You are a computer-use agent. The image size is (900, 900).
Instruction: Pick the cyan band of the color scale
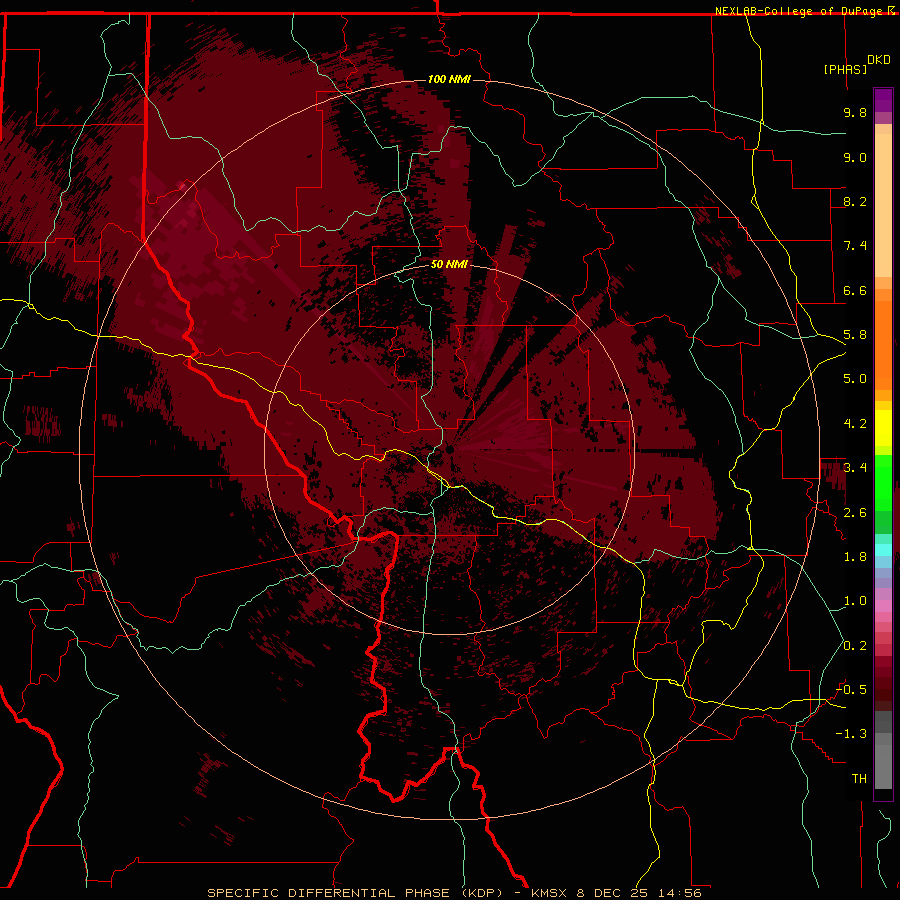click(883, 550)
